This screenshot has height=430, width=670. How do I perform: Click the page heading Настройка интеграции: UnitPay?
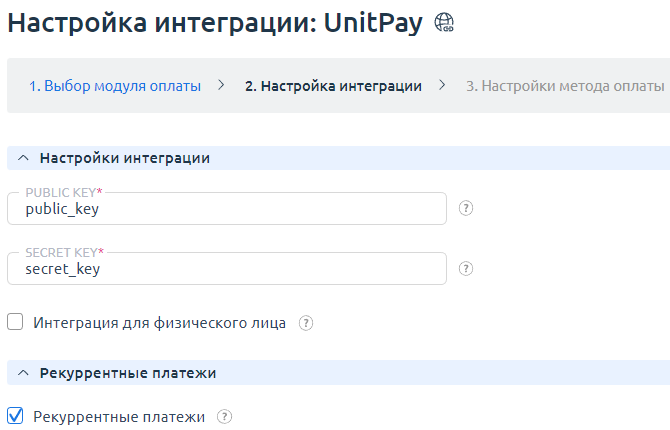[216, 25]
